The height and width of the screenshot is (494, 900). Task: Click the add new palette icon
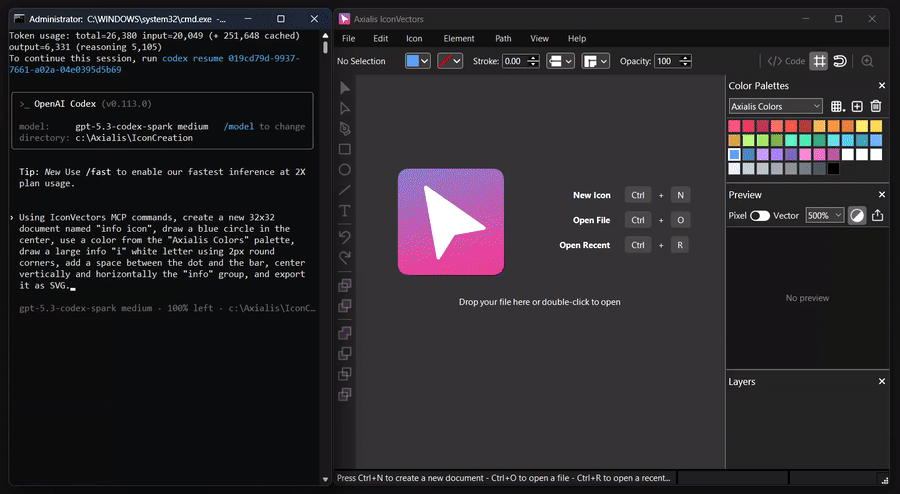click(857, 106)
